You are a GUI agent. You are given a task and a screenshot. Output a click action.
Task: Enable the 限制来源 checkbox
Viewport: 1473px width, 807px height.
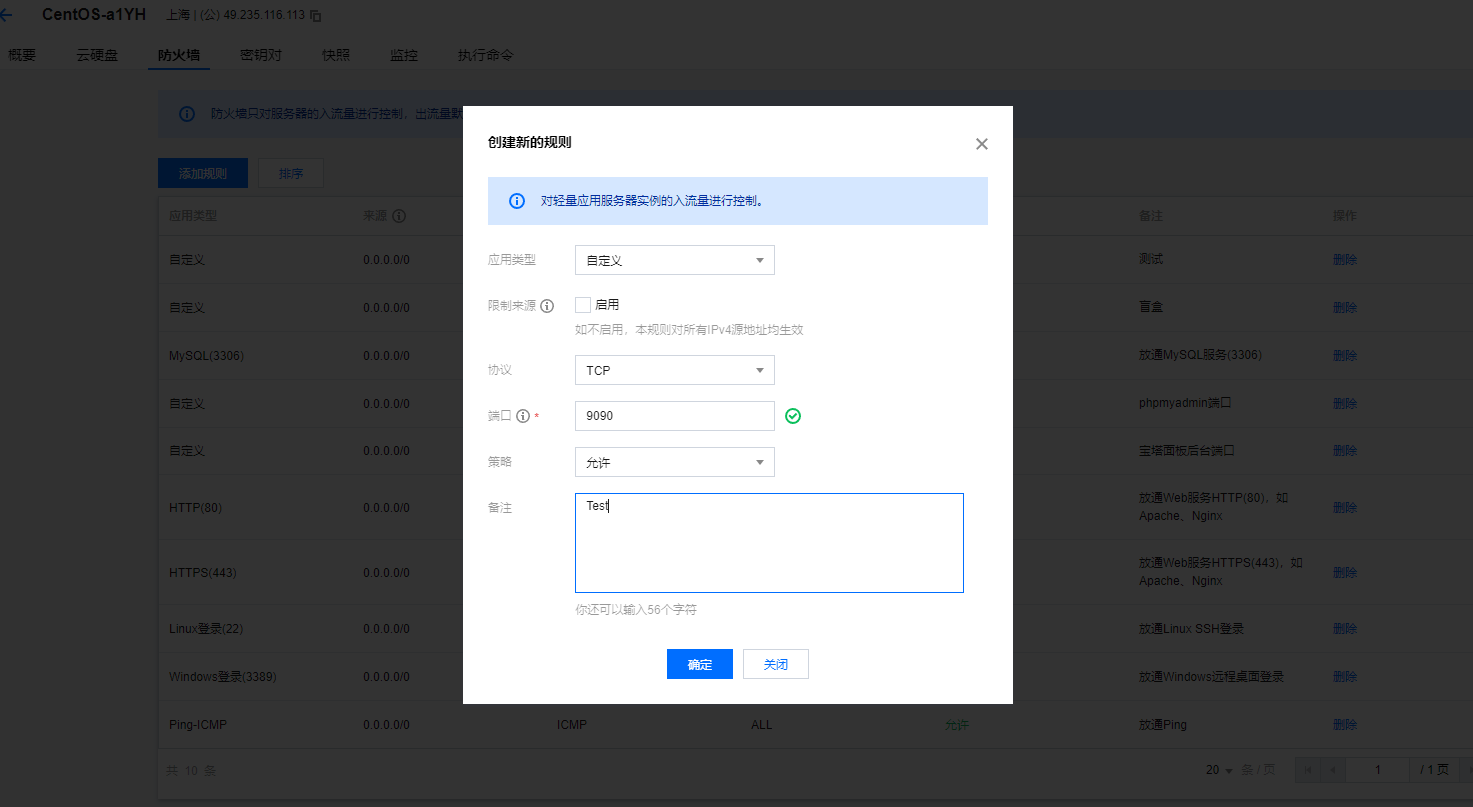click(583, 305)
